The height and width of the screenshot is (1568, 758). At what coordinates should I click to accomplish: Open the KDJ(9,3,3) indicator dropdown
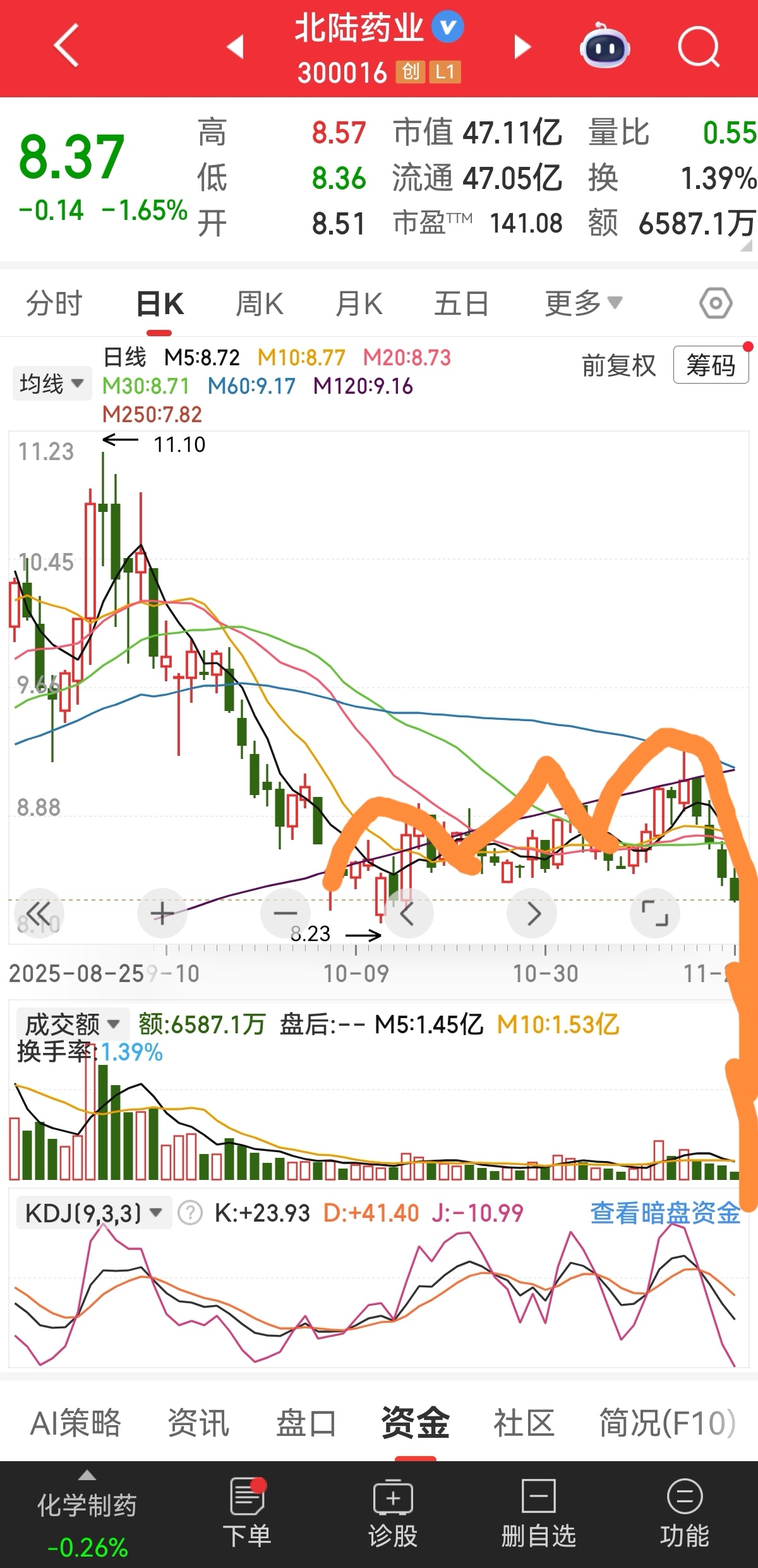click(x=93, y=1213)
